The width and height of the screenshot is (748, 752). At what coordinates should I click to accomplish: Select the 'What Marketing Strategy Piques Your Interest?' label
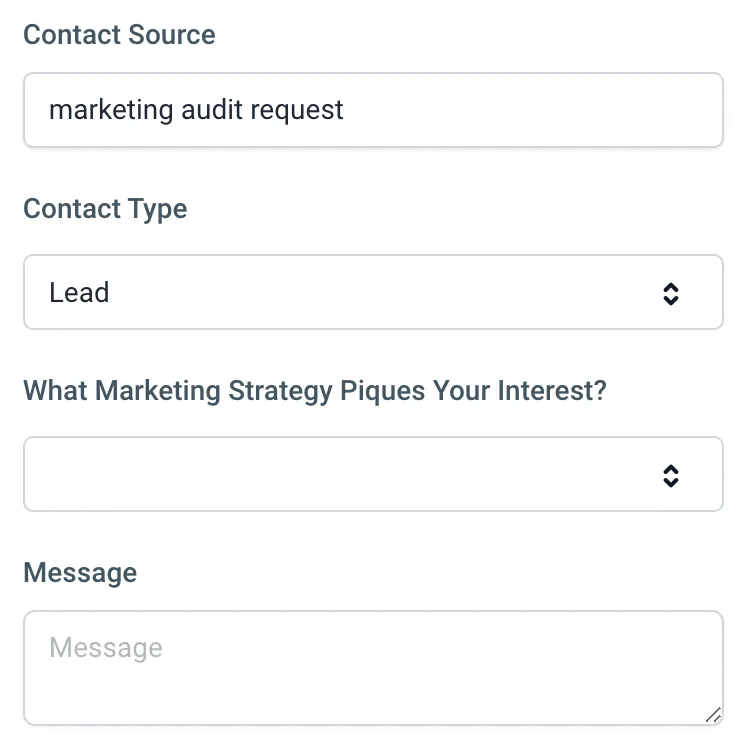[x=315, y=390]
